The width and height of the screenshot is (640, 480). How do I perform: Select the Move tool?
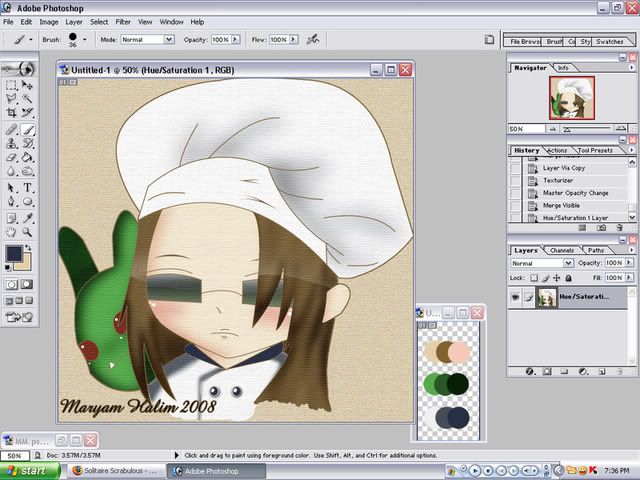tap(27, 85)
